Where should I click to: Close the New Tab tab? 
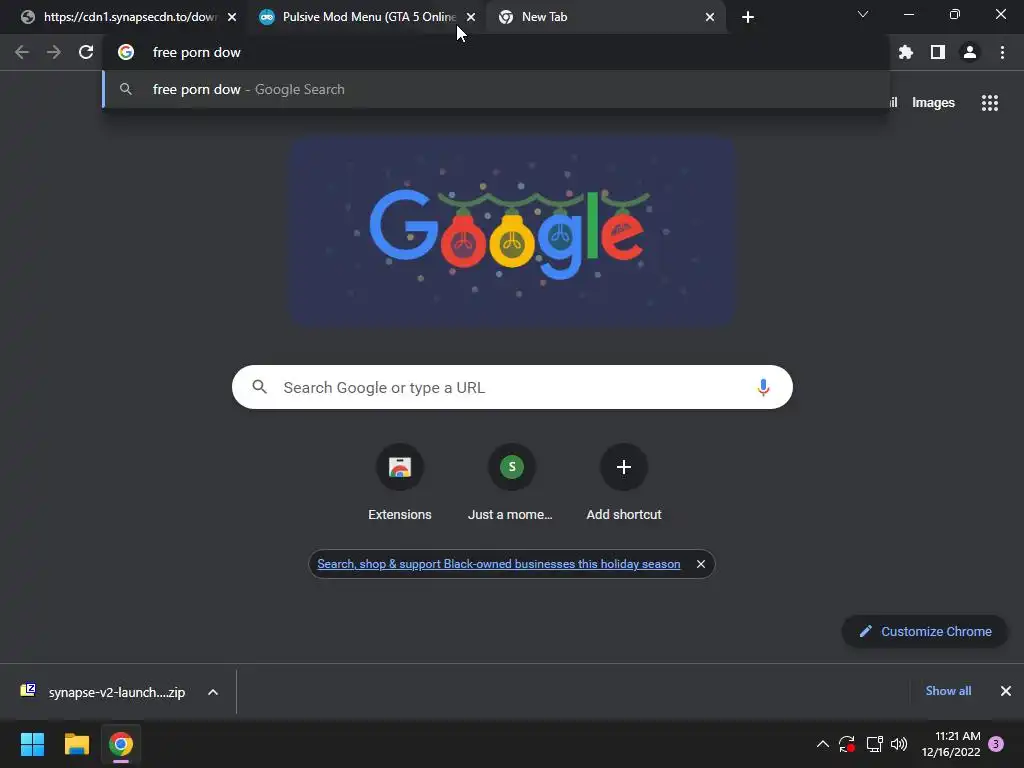710,17
